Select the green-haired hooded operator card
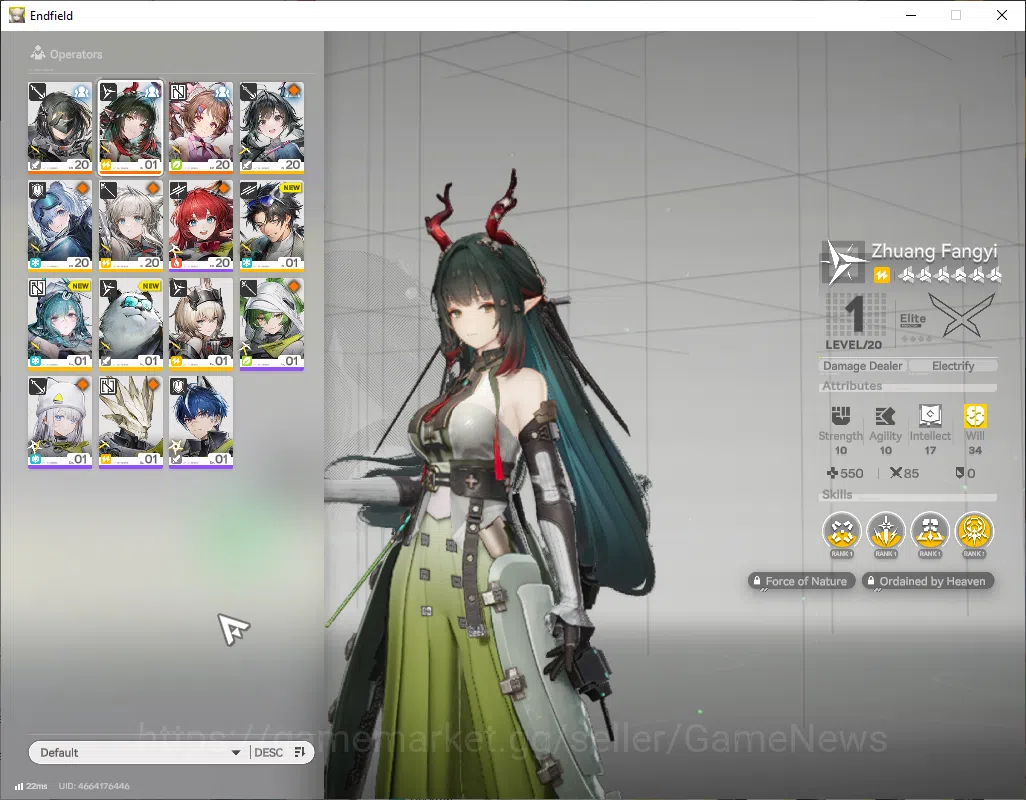The image size is (1026, 800). pyautogui.click(x=272, y=324)
